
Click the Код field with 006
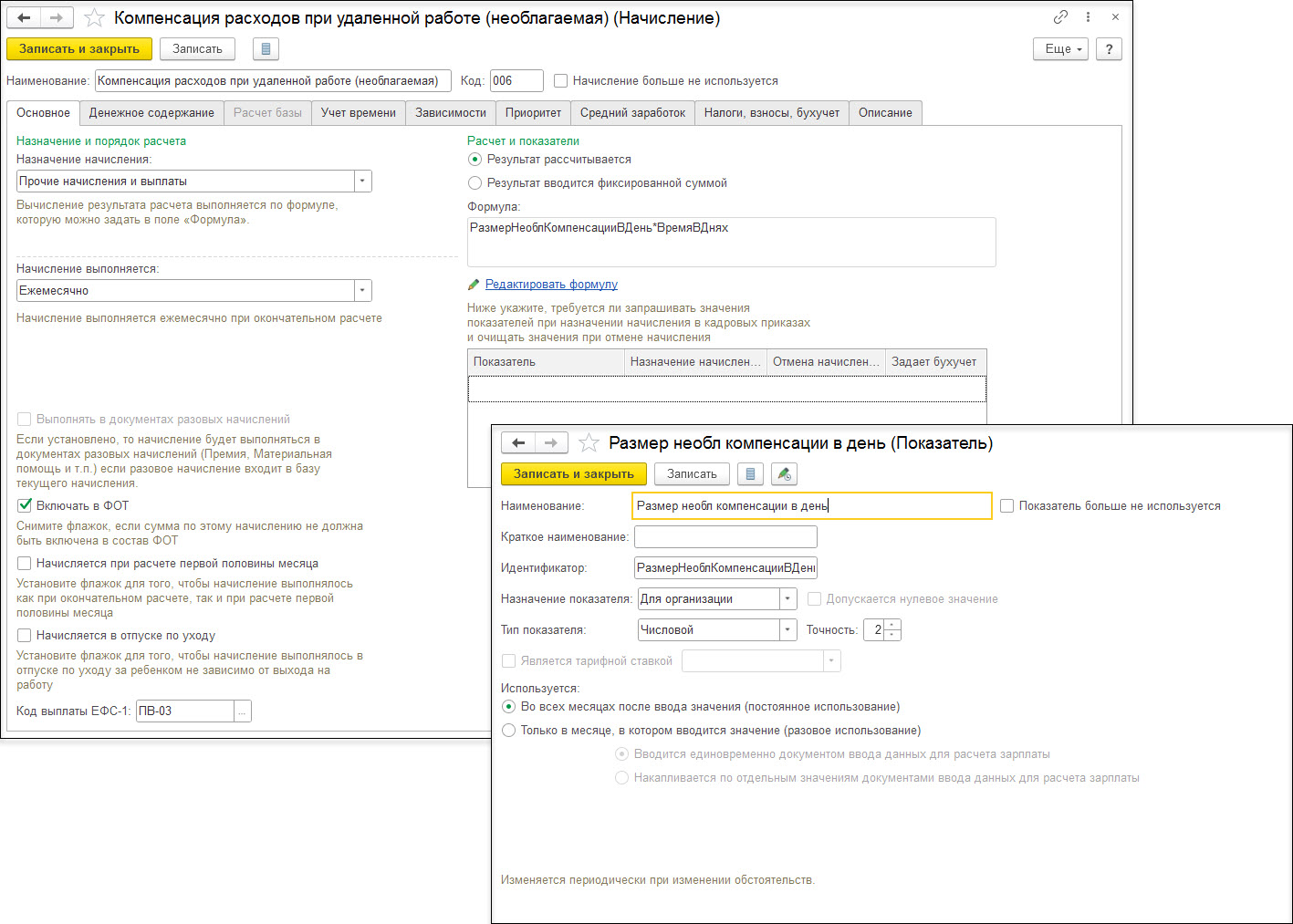(516, 81)
